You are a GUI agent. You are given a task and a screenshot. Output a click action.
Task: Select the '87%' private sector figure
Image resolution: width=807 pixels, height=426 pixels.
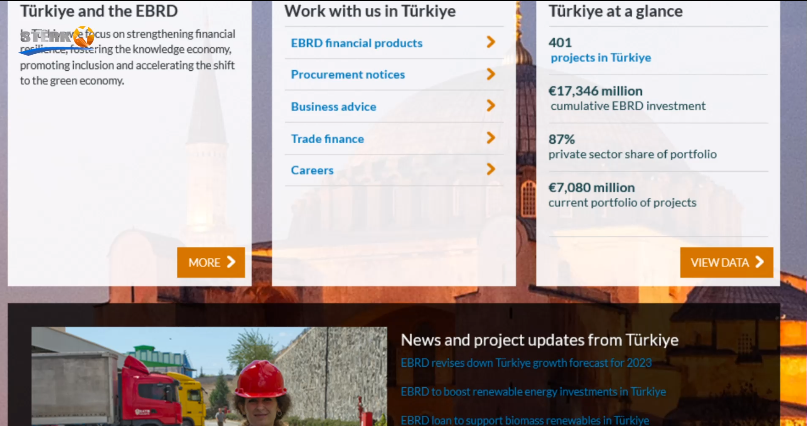[562, 139]
